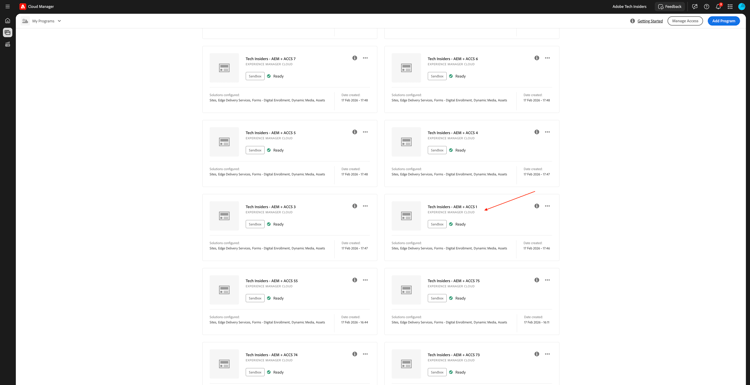Click the Feedback button
The height and width of the screenshot is (385, 750).
[670, 7]
